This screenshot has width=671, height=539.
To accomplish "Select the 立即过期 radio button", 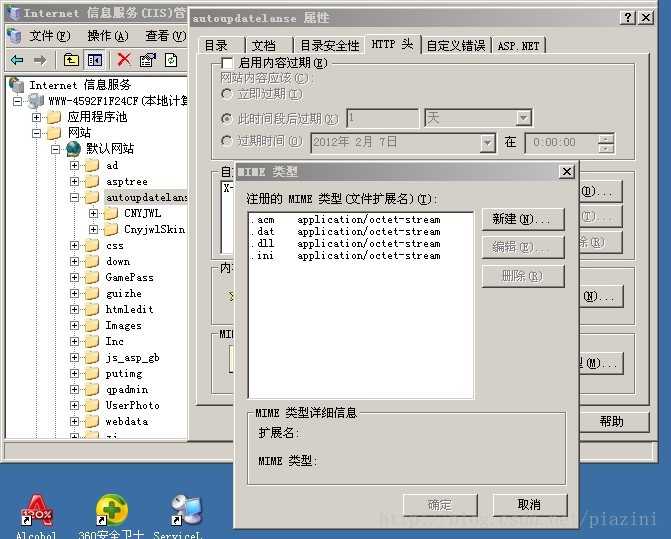I will point(226,94).
